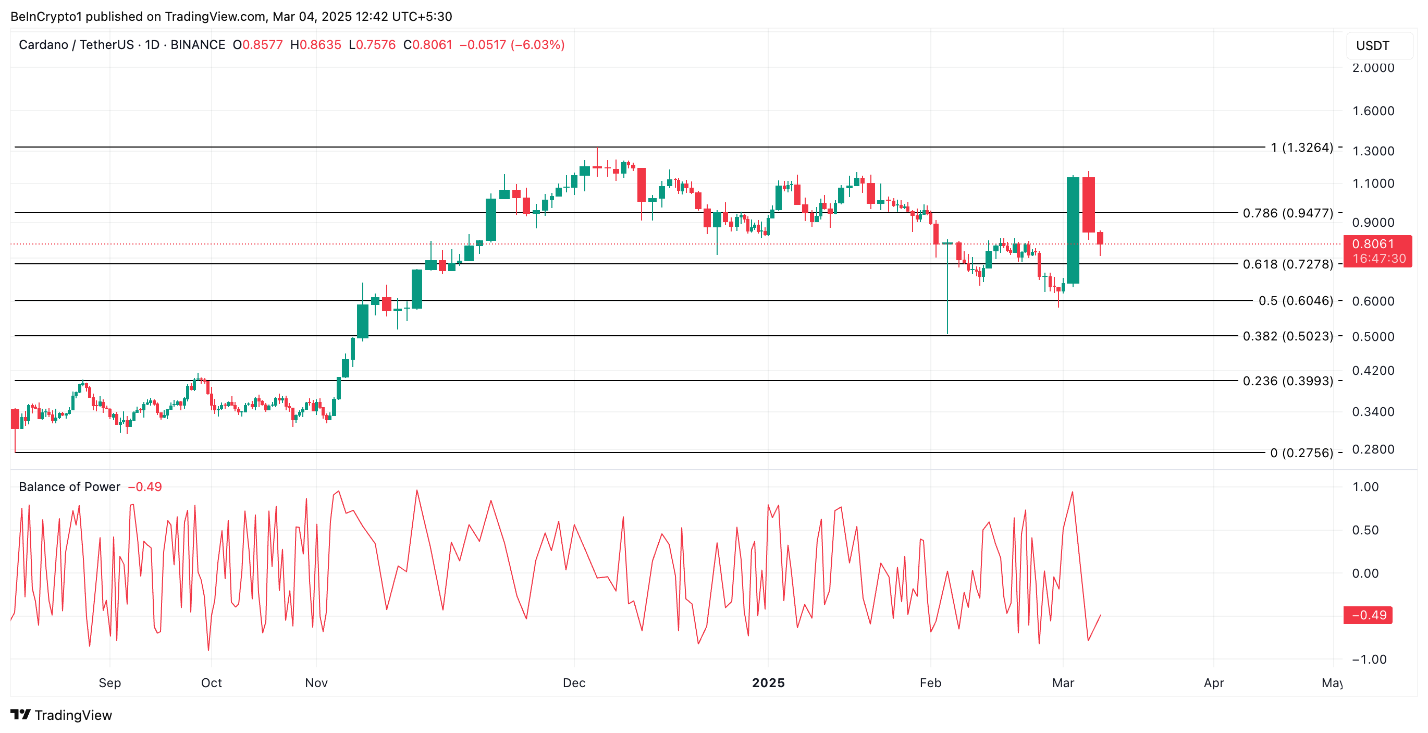1428x733 pixels.
Task: Click the red -0.49 value beside the indicator name
Action: coord(145,487)
